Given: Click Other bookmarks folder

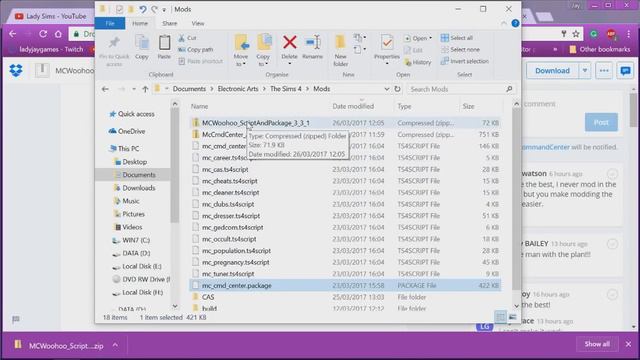Looking at the screenshot, I should point(600,49).
